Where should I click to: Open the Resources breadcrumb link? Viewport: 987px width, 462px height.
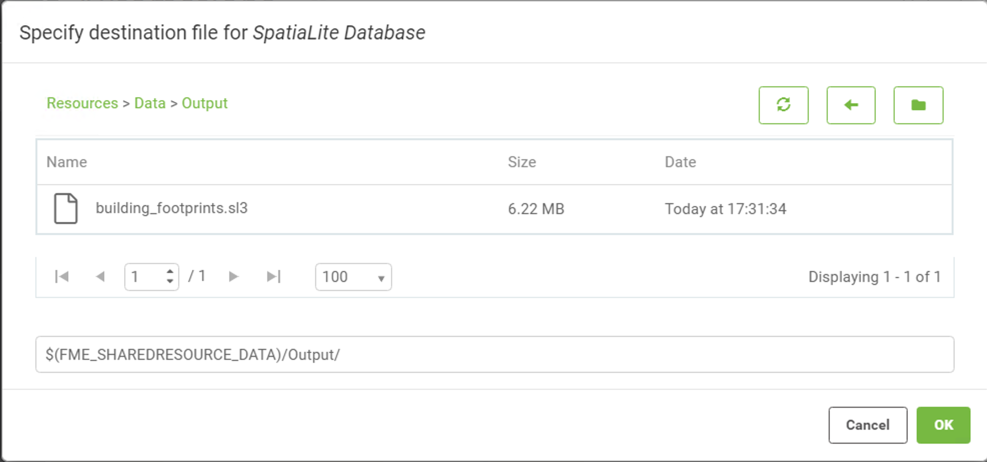coord(82,103)
